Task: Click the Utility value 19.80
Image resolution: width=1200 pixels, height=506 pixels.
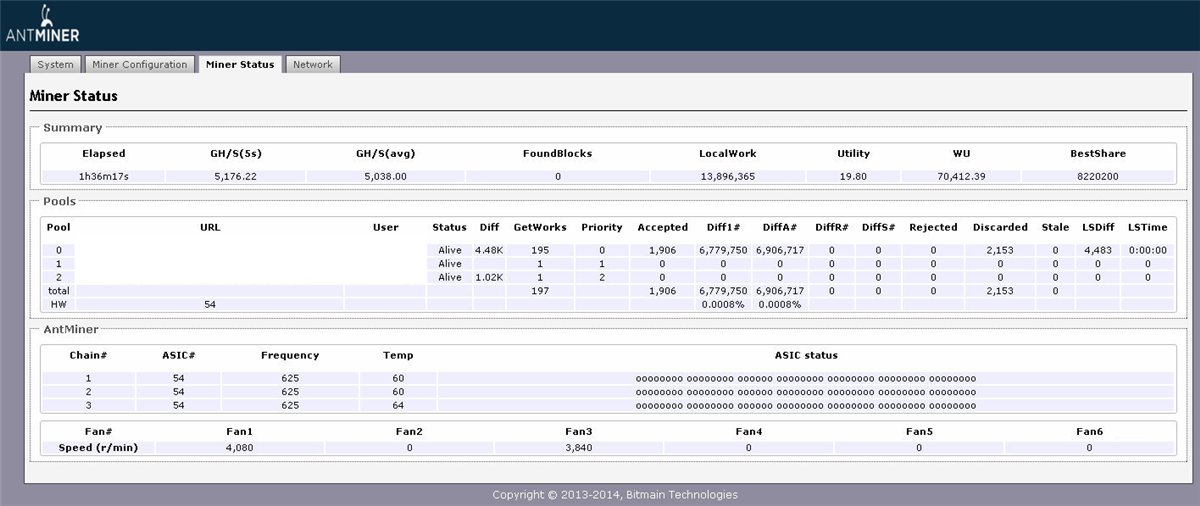Action: (x=853, y=176)
